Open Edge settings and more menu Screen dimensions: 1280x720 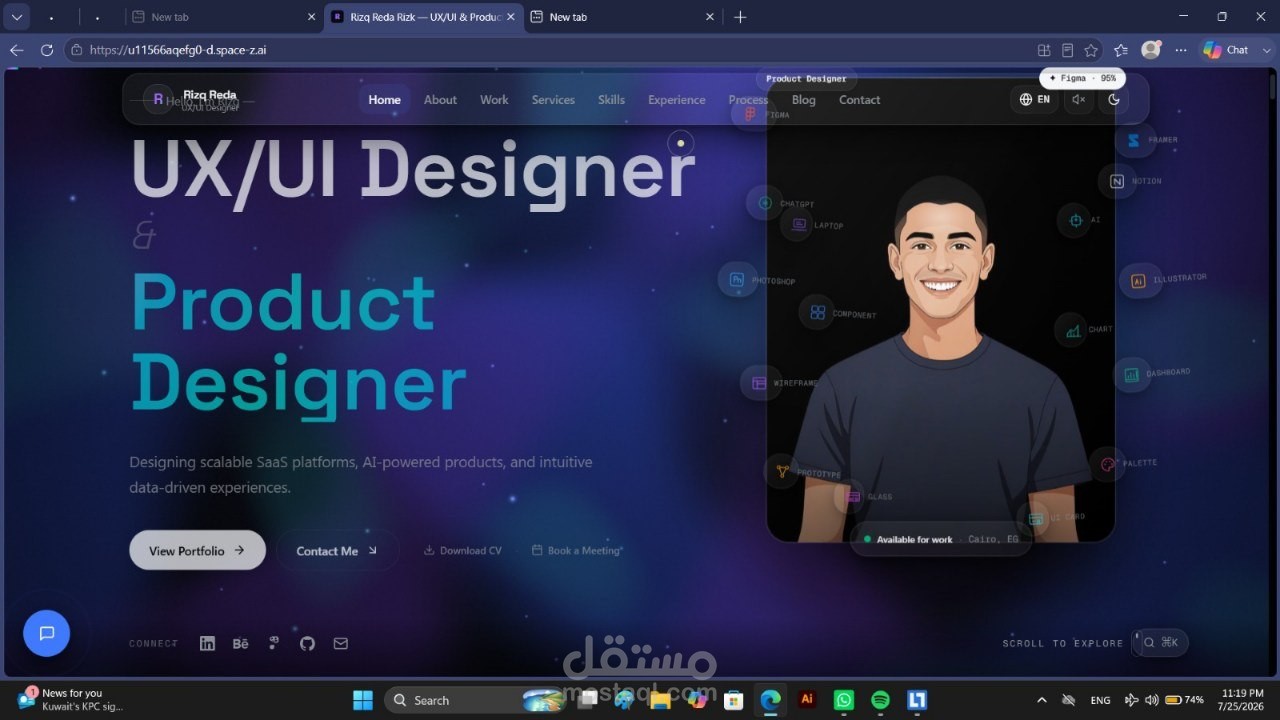click(x=1181, y=50)
